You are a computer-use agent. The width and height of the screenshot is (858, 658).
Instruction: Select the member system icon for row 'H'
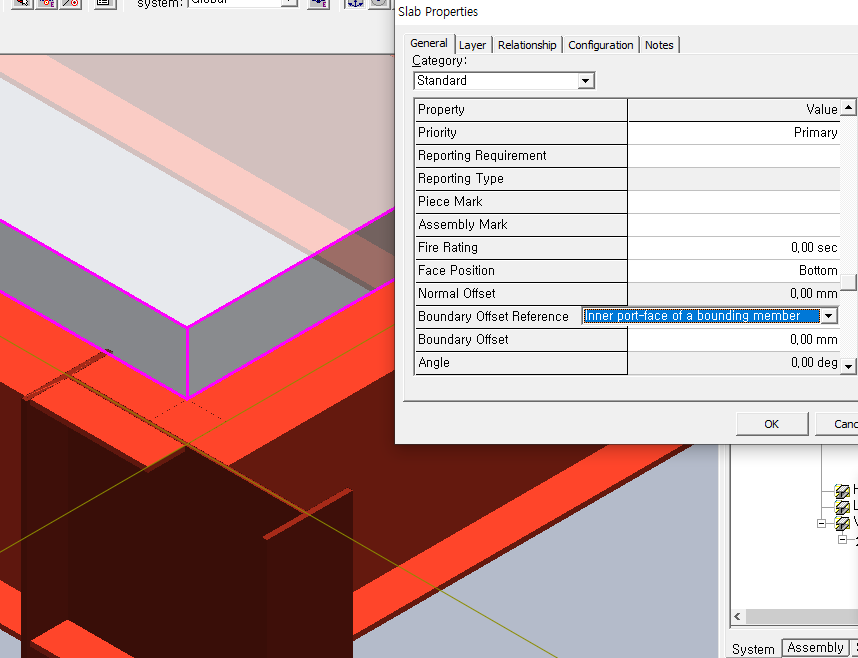[842, 491]
